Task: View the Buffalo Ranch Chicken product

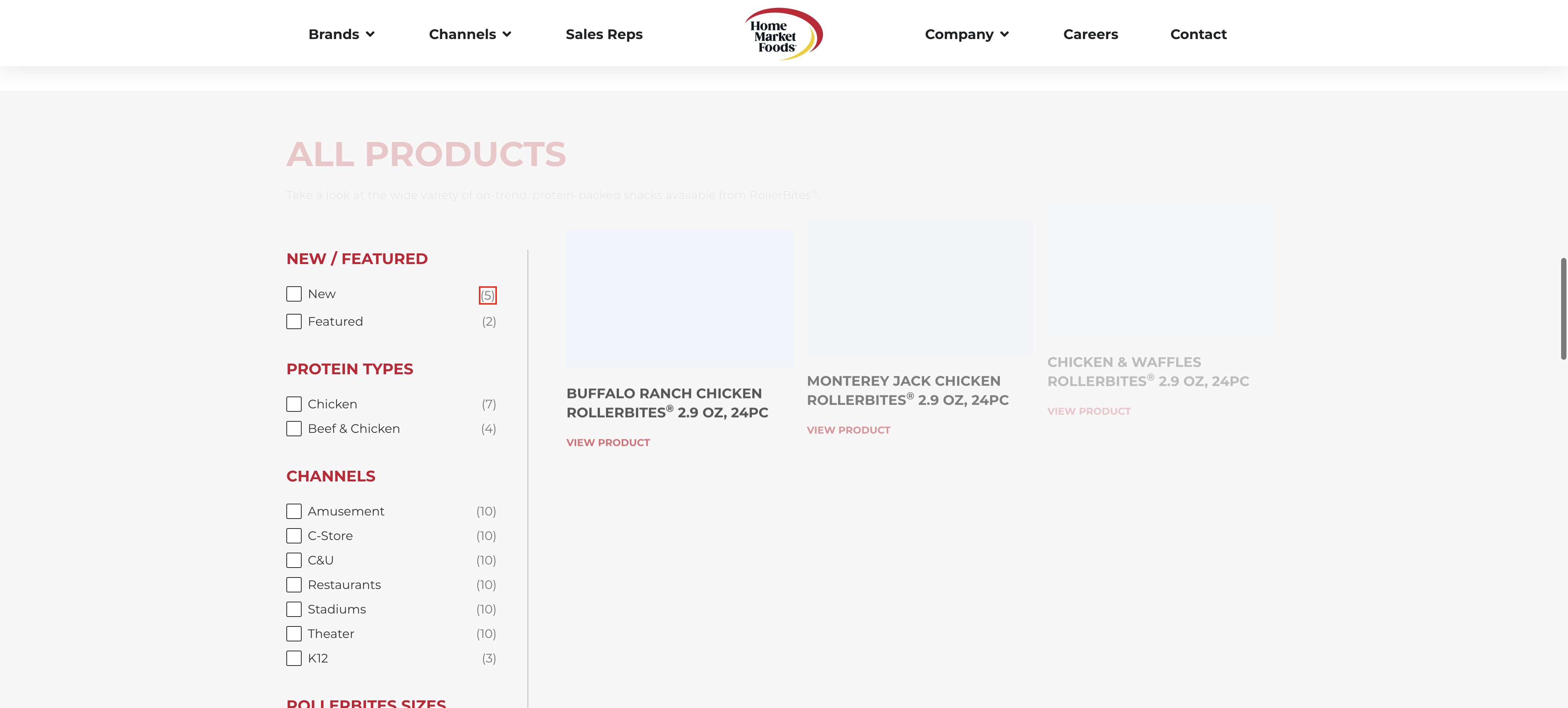Action: tap(608, 442)
